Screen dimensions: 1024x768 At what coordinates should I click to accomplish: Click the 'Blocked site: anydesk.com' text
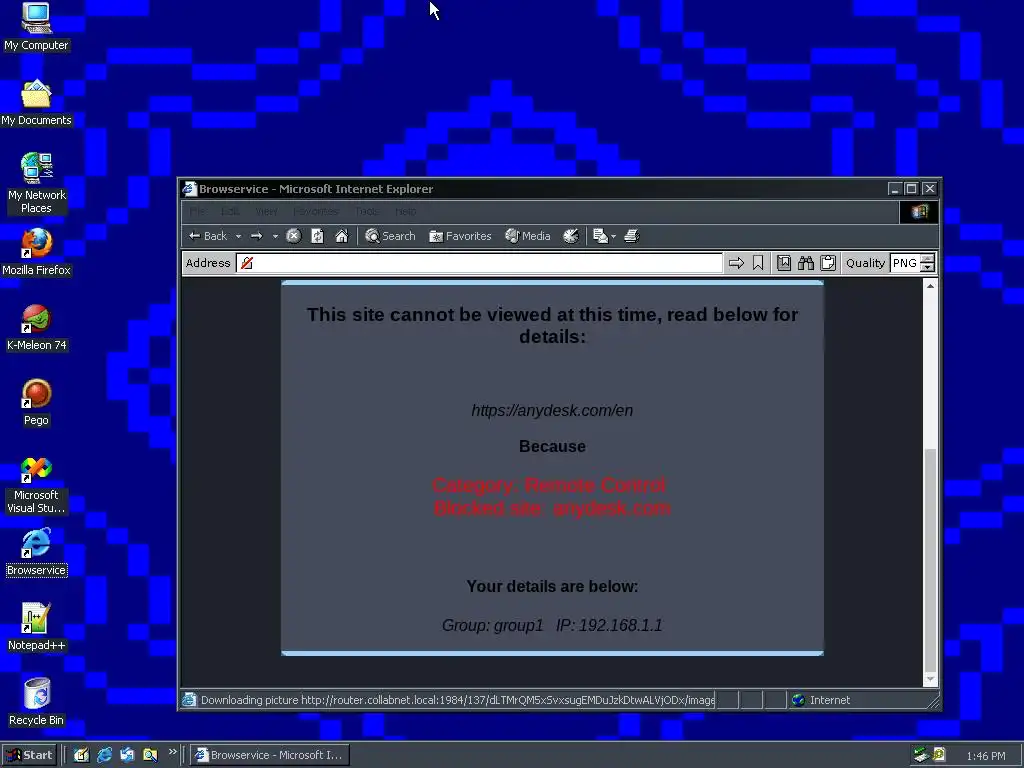552,508
